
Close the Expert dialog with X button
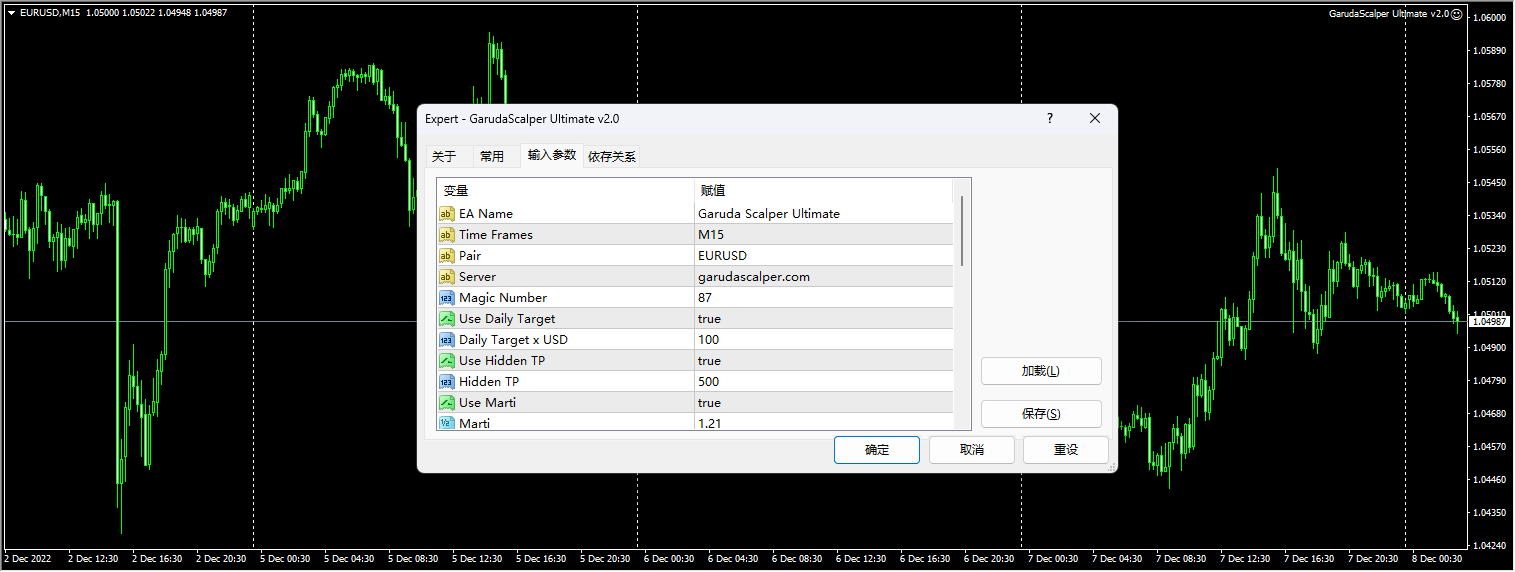1095,118
